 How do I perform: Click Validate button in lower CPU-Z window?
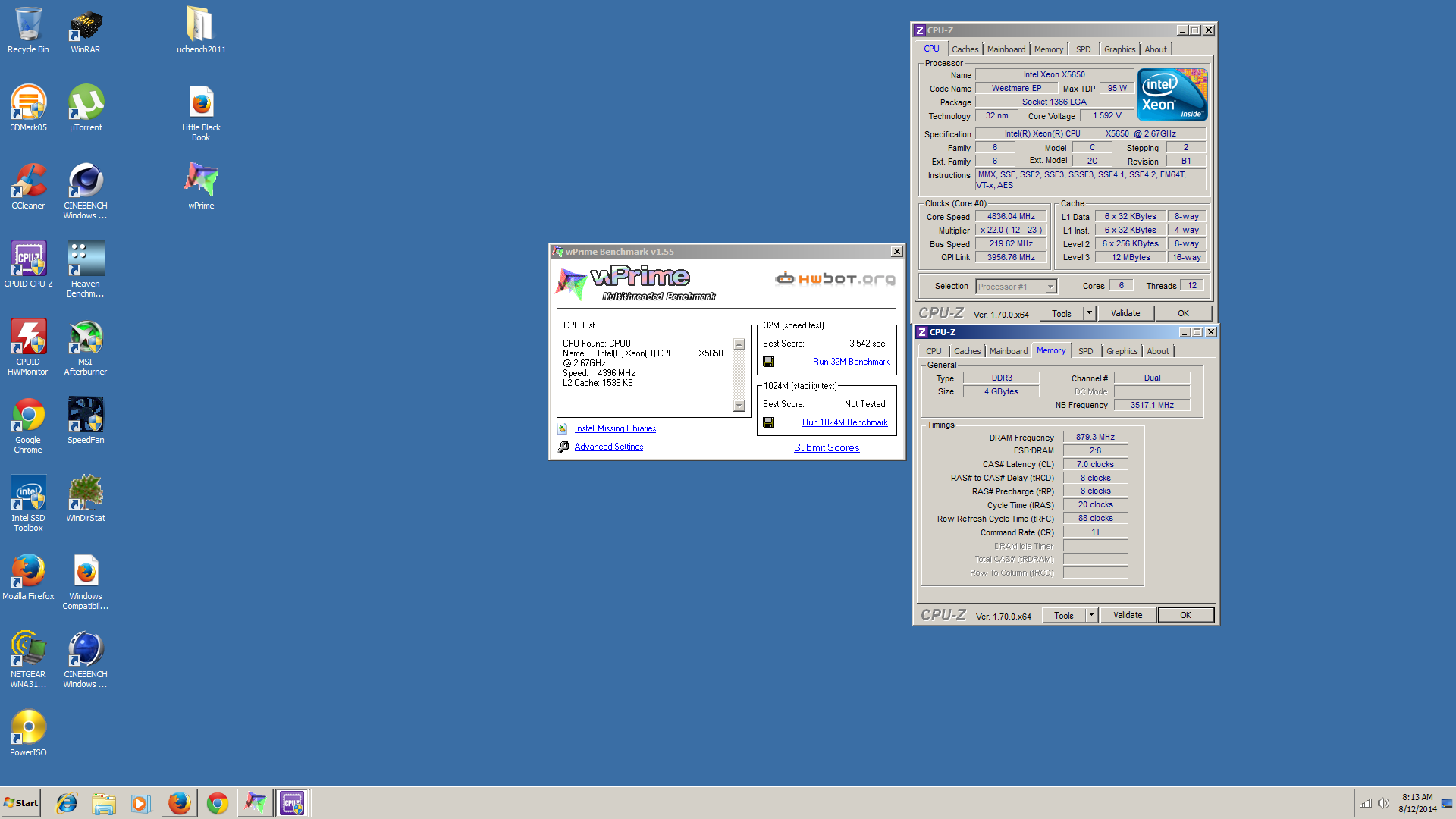point(1128,615)
